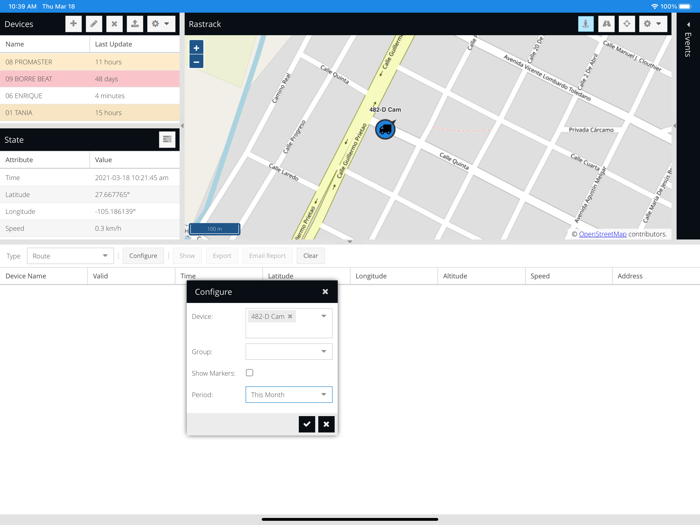Click the Value column header in the State panel

click(x=134, y=159)
